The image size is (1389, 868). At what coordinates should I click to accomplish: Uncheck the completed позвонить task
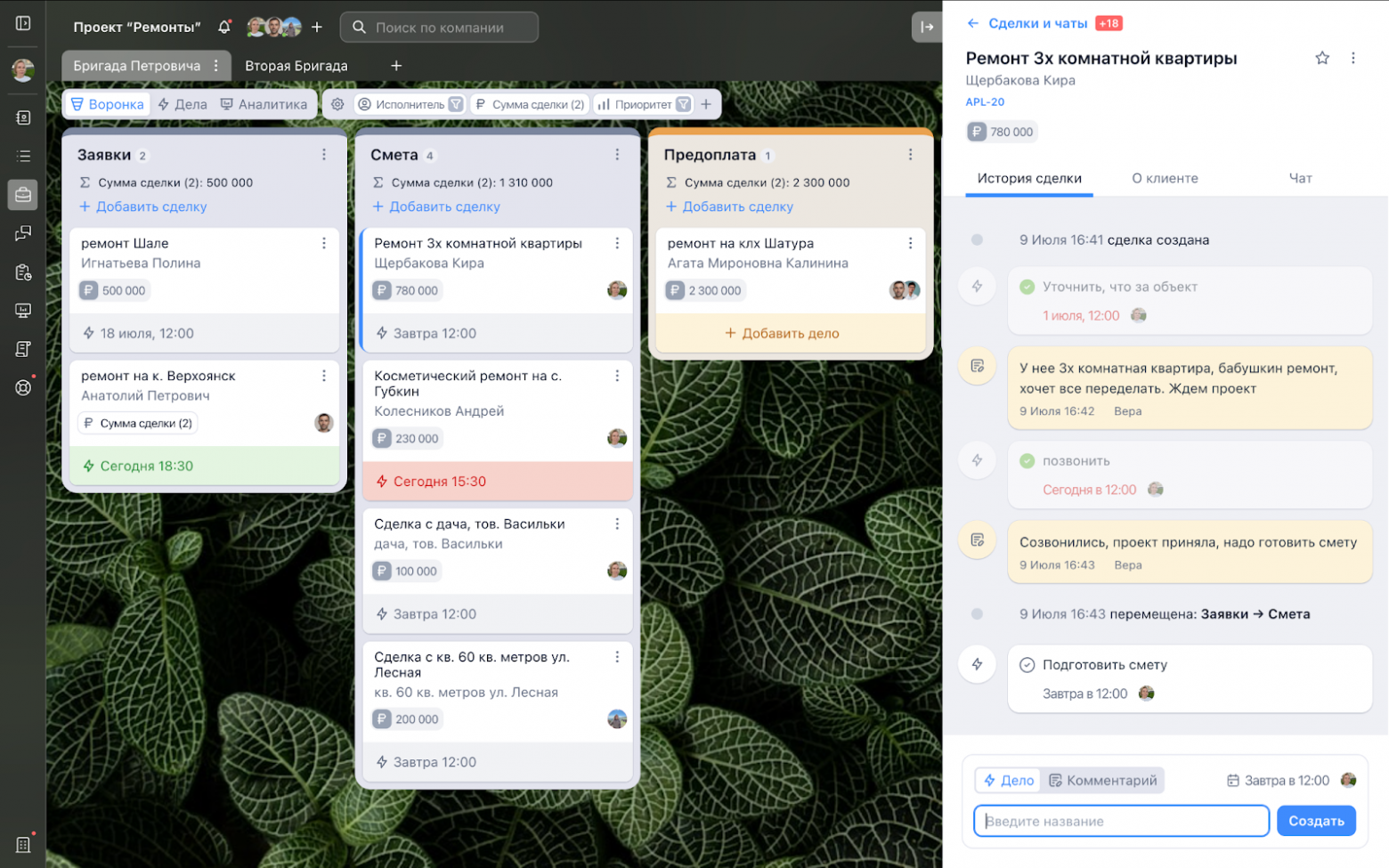point(1027,461)
